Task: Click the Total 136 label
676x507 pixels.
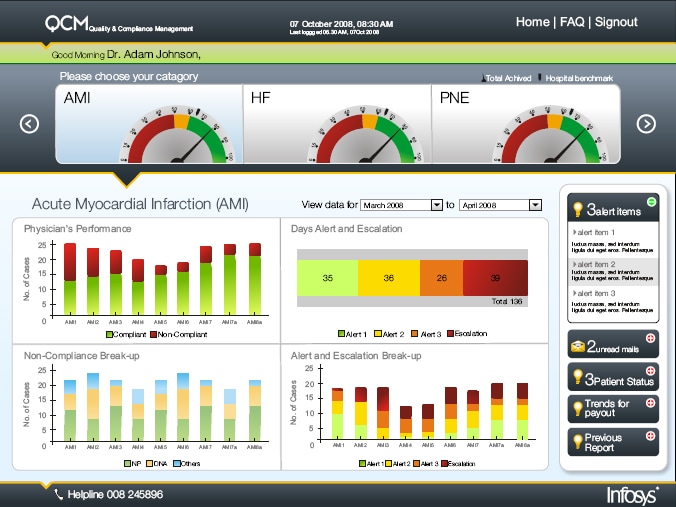Action: click(x=507, y=301)
